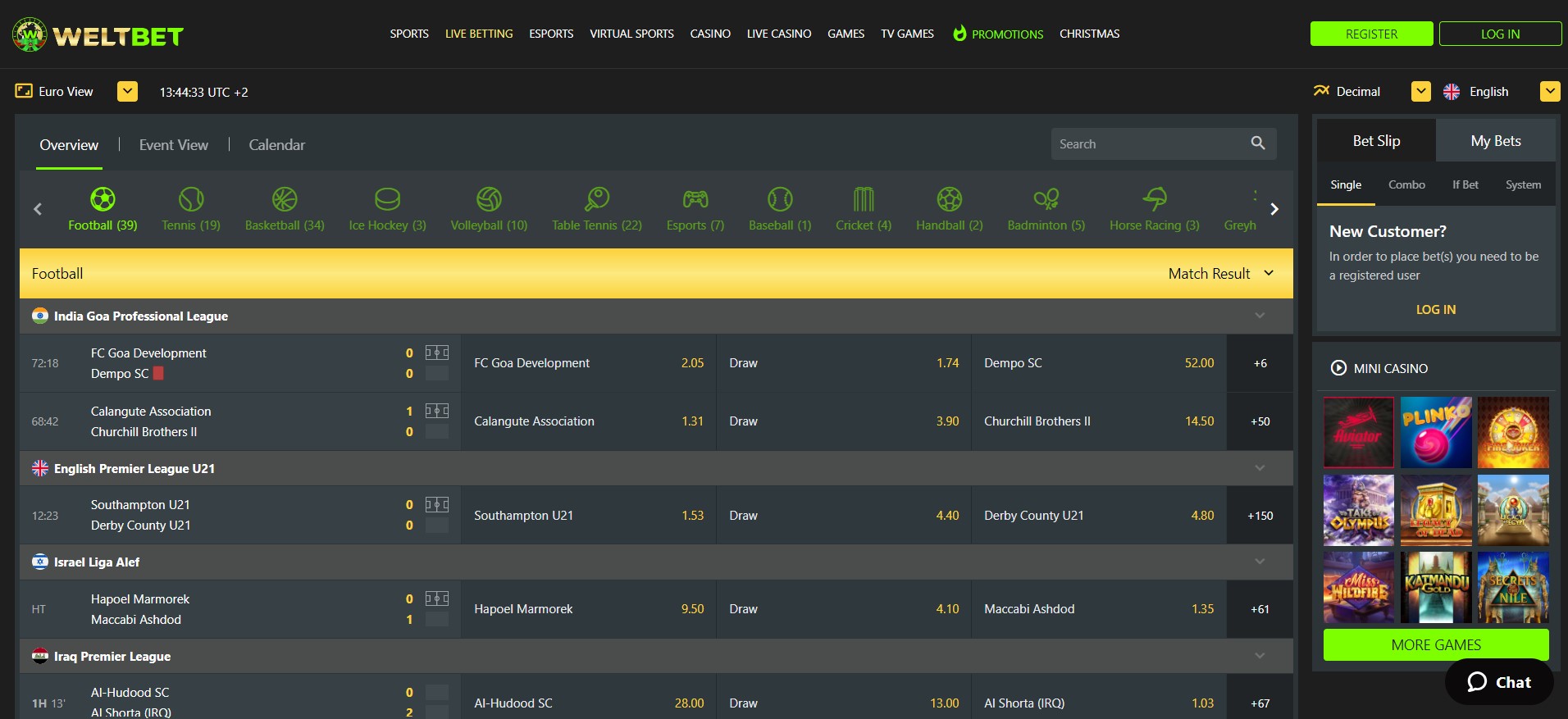This screenshot has width=1568, height=719.
Task: Bet on Derby County U21 at 4.80
Action: [x=1099, y=516]
